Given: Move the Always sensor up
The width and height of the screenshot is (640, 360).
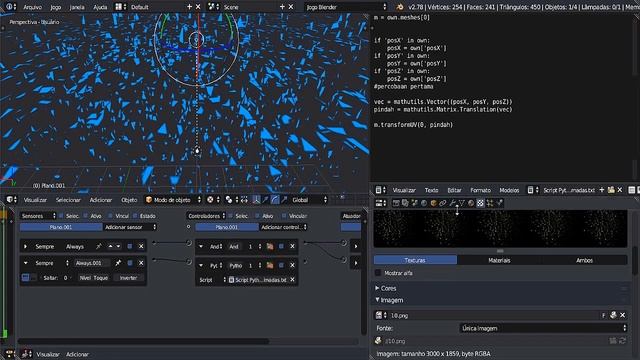Looking at the screenshot, I should pos(110,246).
